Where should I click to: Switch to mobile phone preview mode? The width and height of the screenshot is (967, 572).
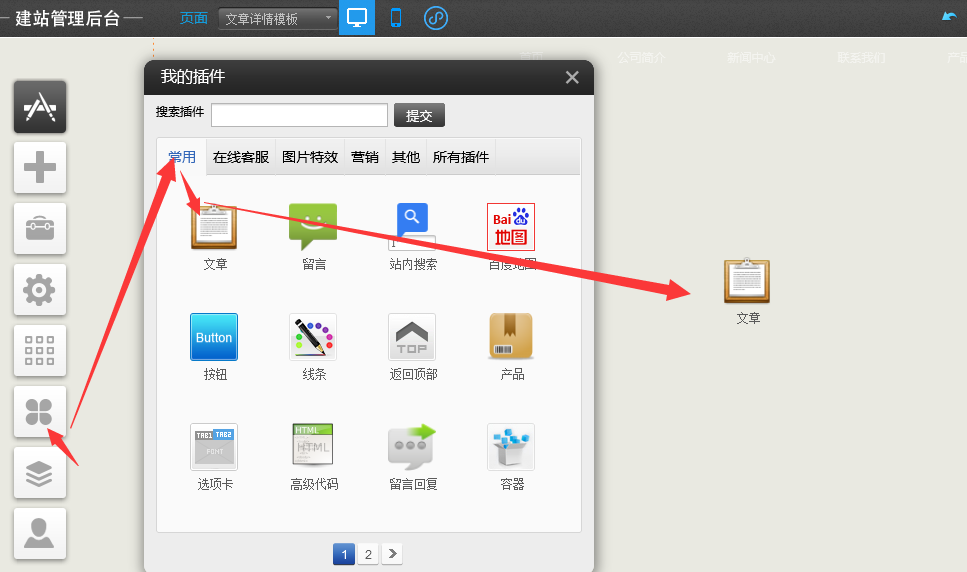pos(396,18)
